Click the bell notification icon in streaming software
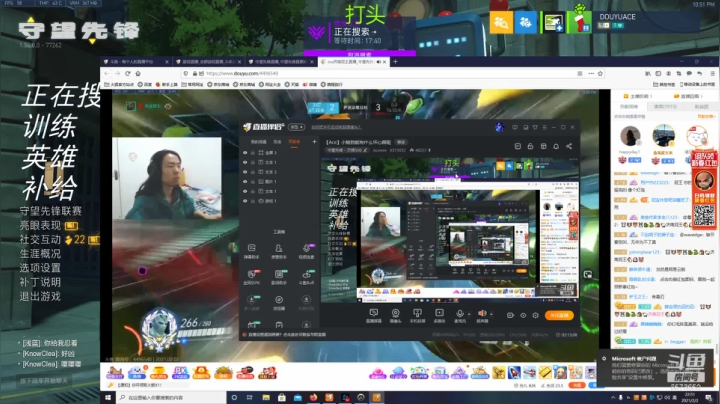 (x=556, y=146)
